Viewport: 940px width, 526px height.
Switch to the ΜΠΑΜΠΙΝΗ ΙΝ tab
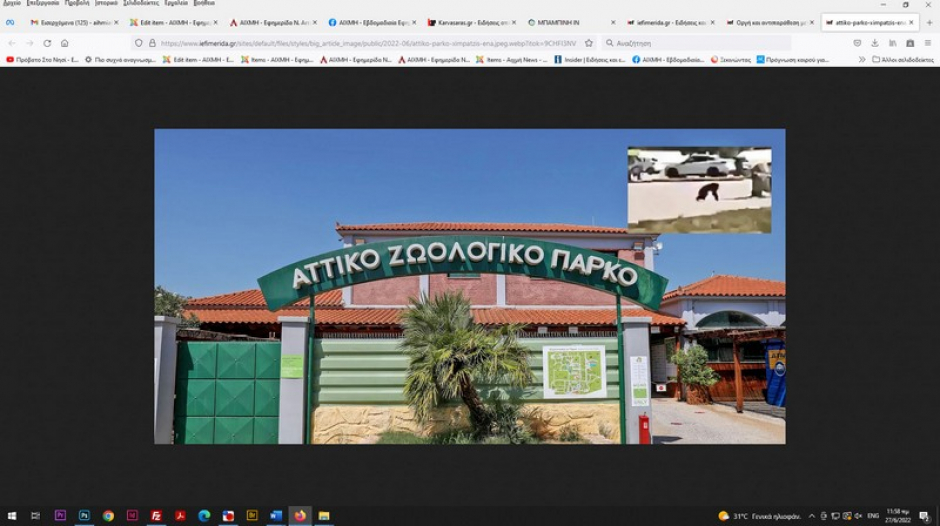pyautogui.click(x=569, y=22)
